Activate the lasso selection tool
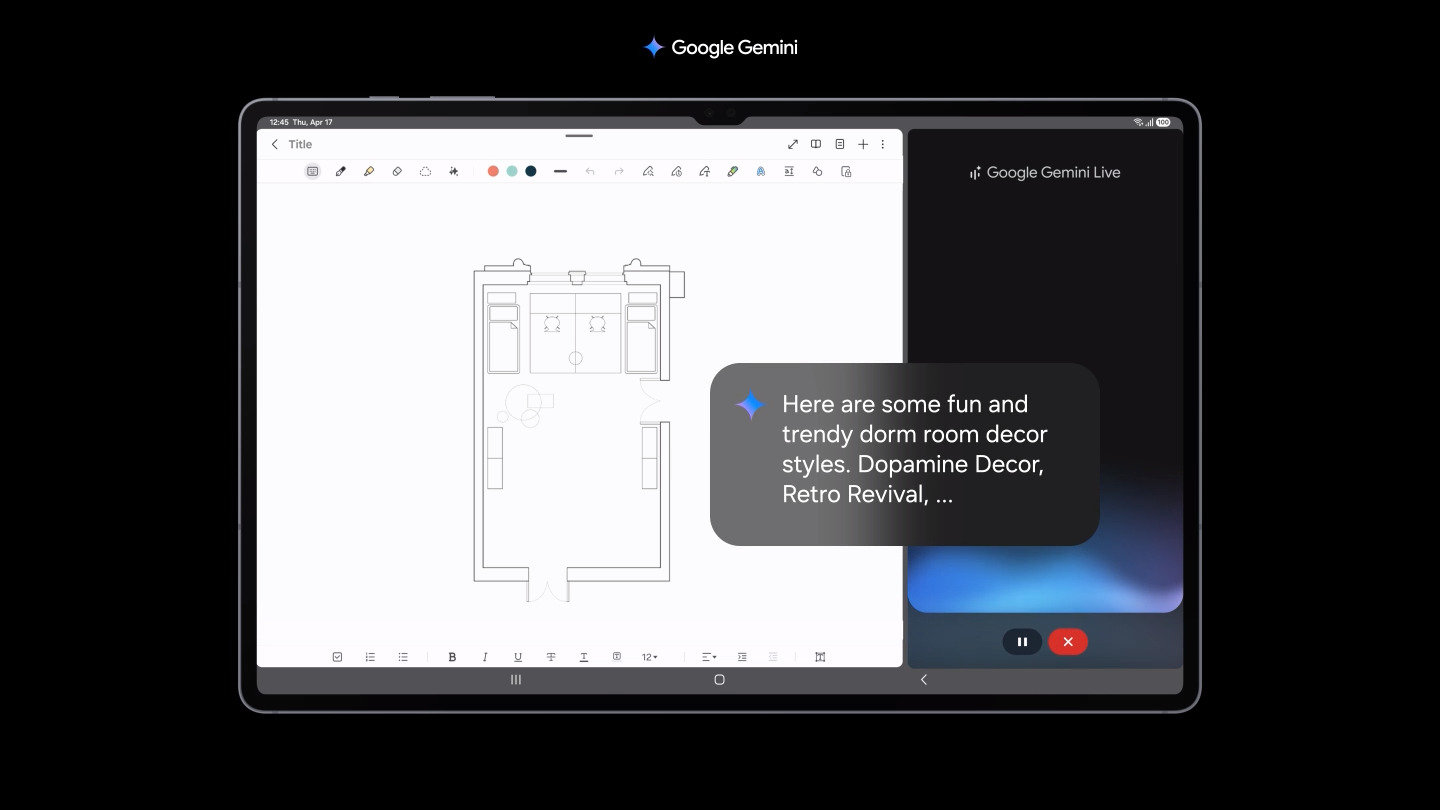The width and height of the screenshot is (1440, 810). 425,172
